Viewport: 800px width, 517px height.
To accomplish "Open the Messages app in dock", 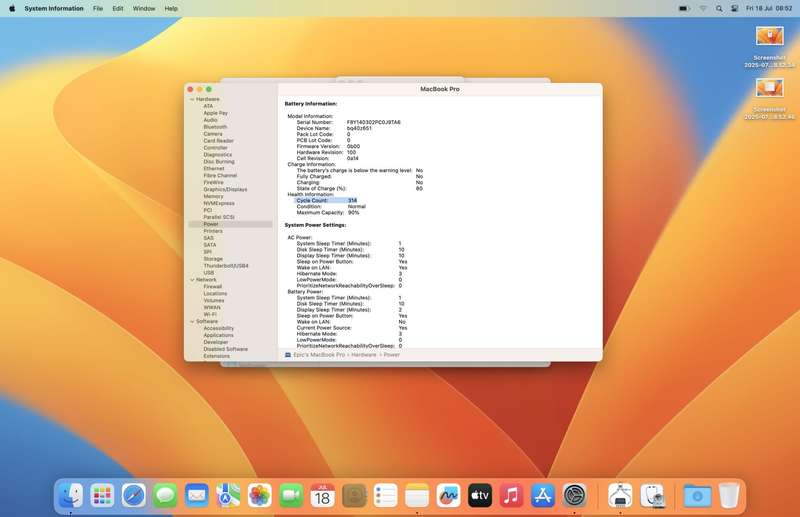I will click(165, 495).
